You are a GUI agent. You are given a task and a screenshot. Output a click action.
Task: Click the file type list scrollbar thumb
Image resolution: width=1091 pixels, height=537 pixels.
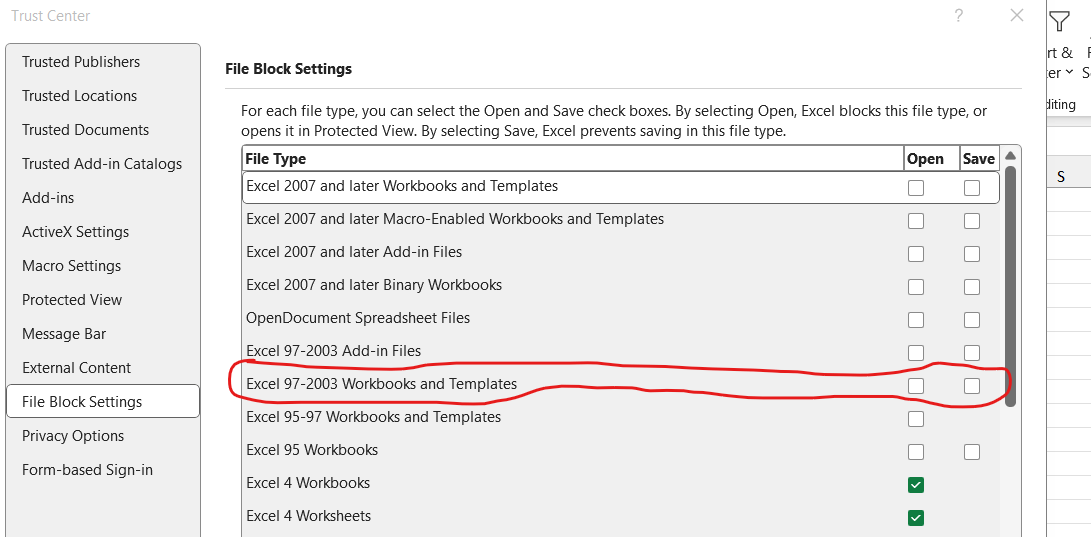pyautogui.click(x=1010, y=286)
